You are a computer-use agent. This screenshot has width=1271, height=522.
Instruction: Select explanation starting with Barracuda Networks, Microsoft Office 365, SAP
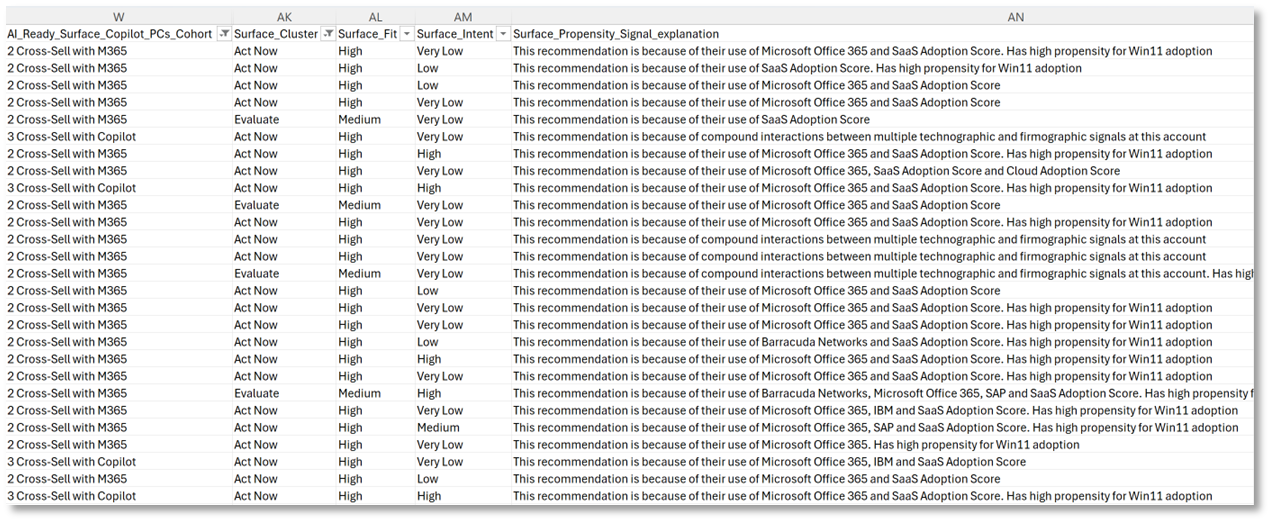[x=883, y=394]
